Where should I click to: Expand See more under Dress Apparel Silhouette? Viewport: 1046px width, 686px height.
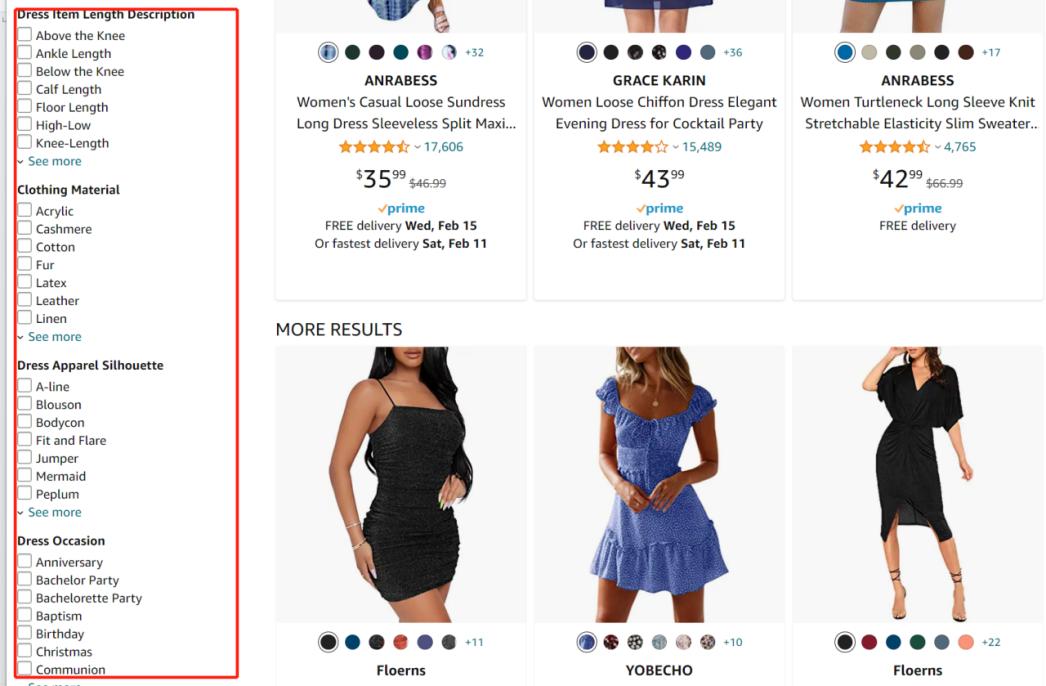tap(54, 512)
